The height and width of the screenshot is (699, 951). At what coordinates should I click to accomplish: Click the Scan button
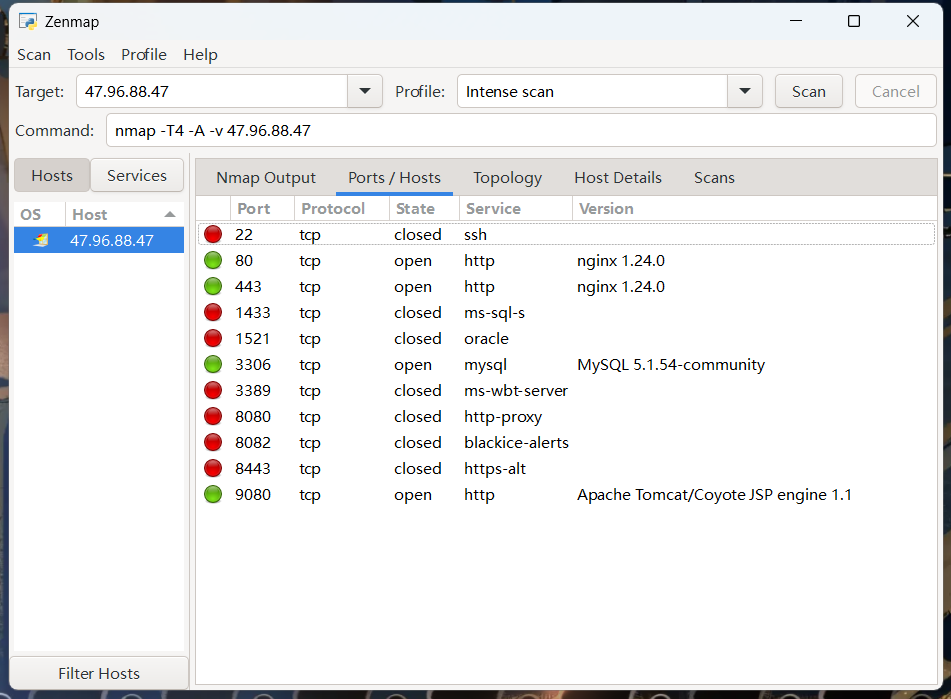click(808, 92)
